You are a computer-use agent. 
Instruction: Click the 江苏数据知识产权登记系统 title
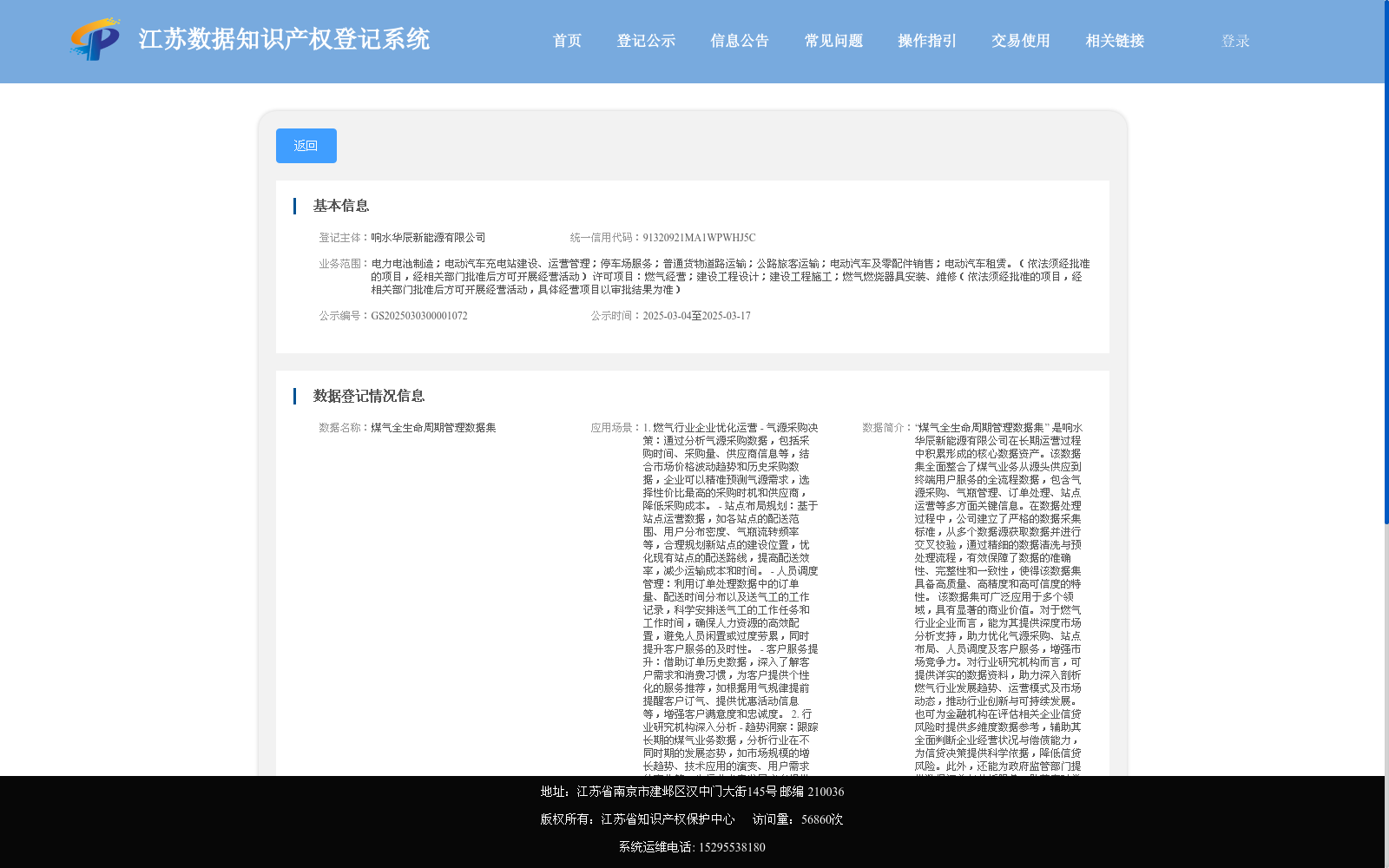click(x=284, y=40)
